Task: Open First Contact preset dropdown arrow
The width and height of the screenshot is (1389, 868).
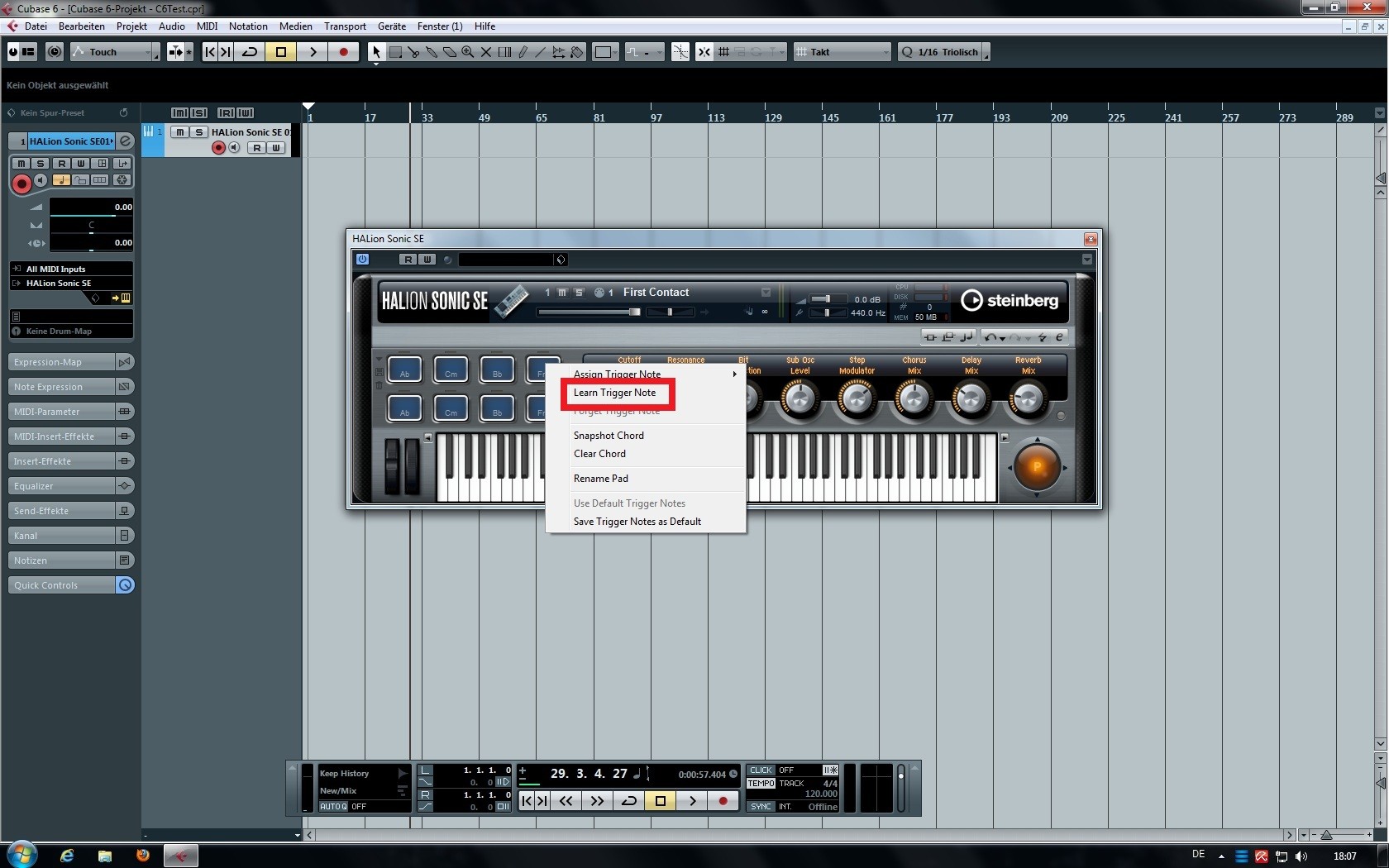Action: (766, 292)
